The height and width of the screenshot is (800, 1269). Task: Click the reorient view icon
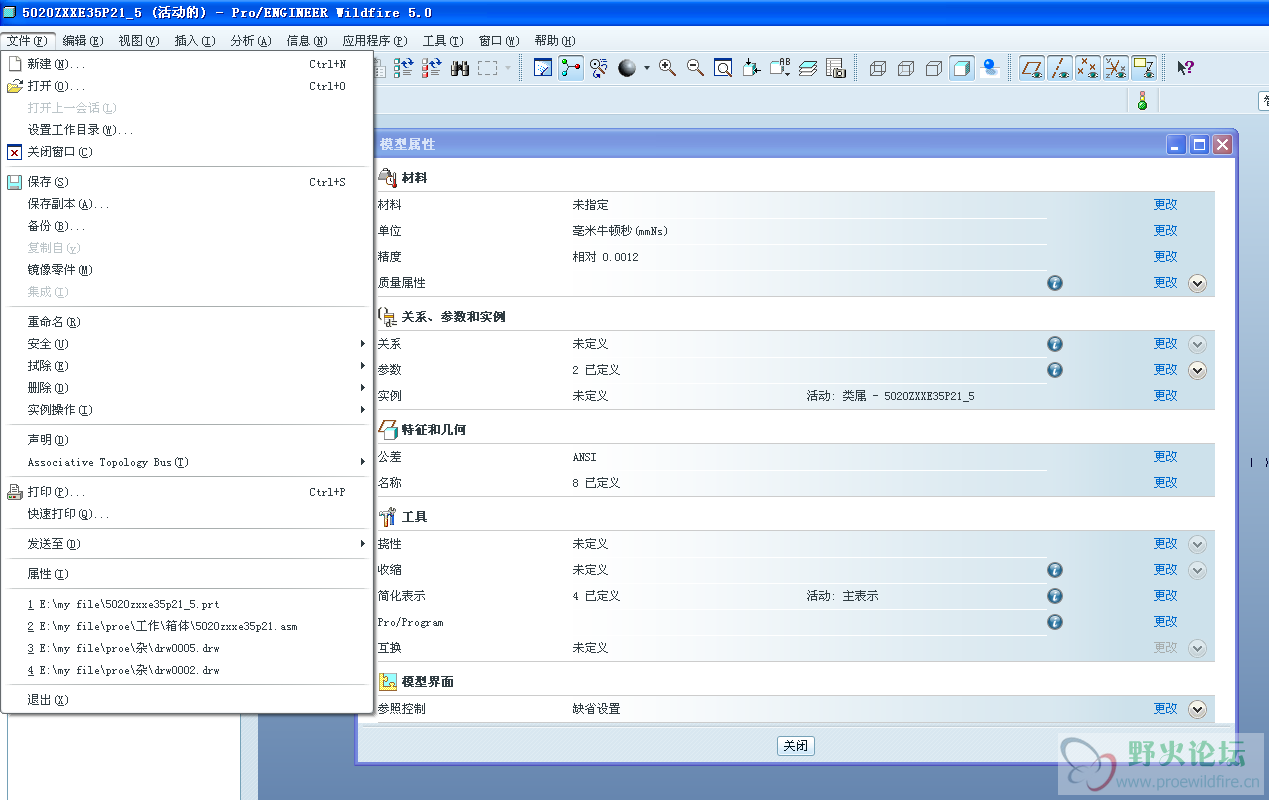point(751,68)
